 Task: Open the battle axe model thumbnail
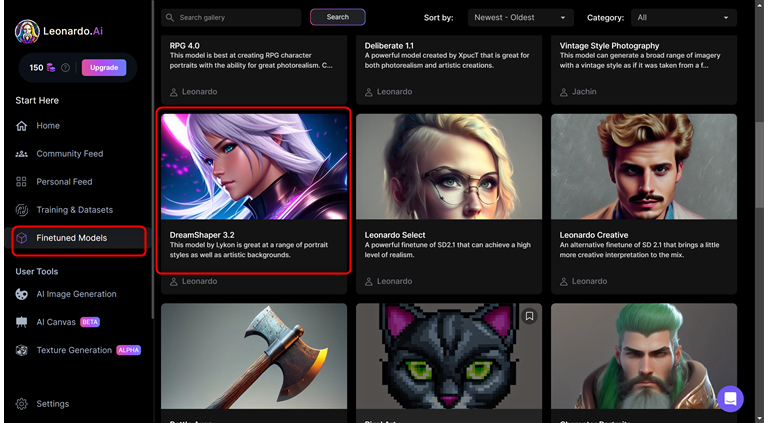click(254, 356)
